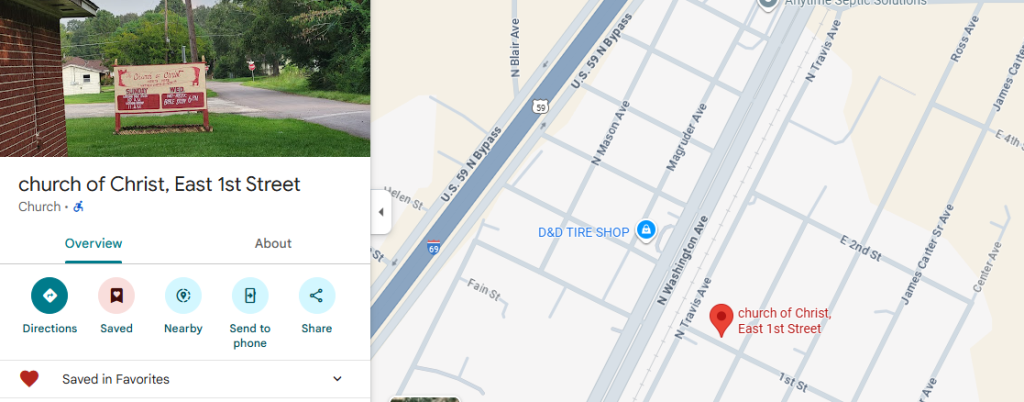Click the red church of Christ map pin
The height and width of the screenshot is (402, 1024).
pyautogui.click(x=721, y=320)
